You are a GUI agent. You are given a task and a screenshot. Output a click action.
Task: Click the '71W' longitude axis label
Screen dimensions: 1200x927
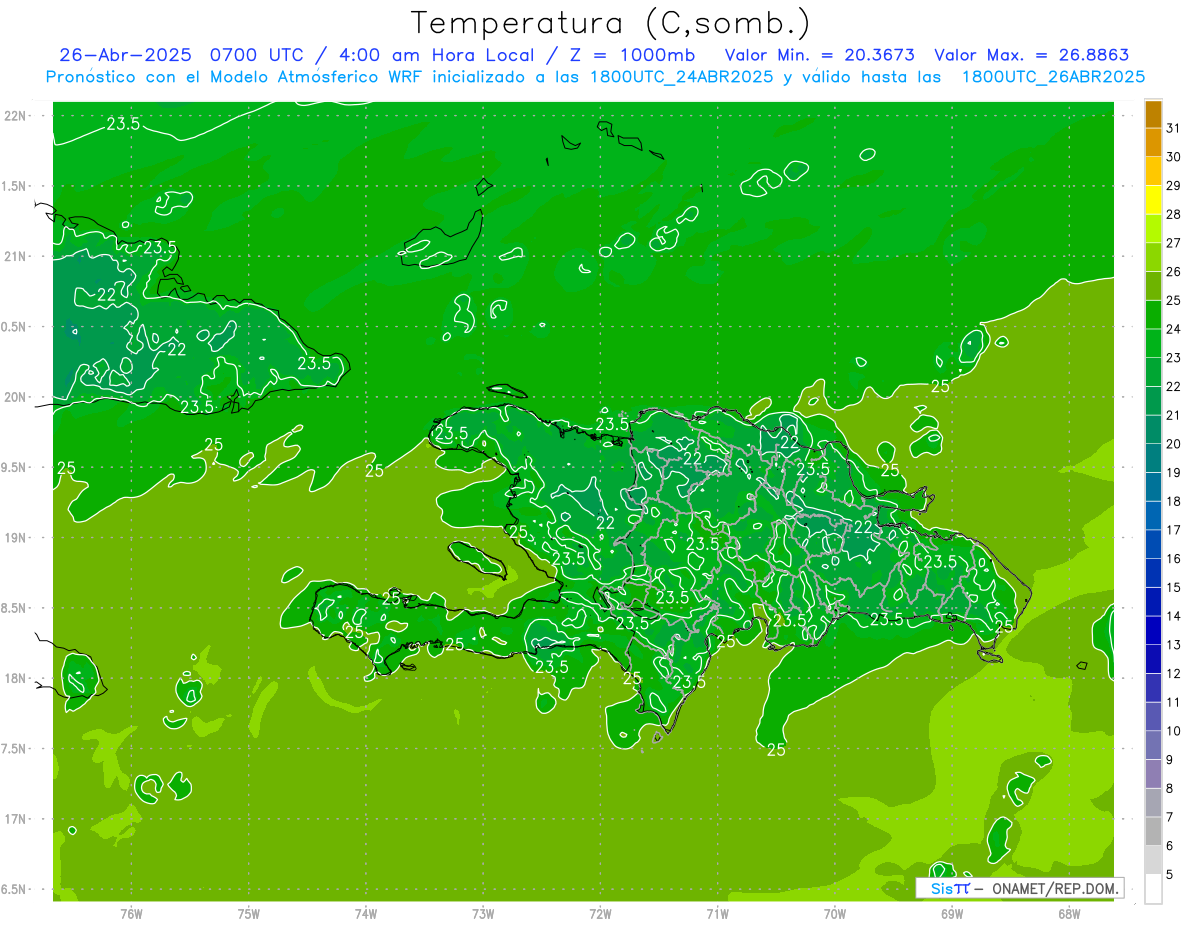(717, 914)
